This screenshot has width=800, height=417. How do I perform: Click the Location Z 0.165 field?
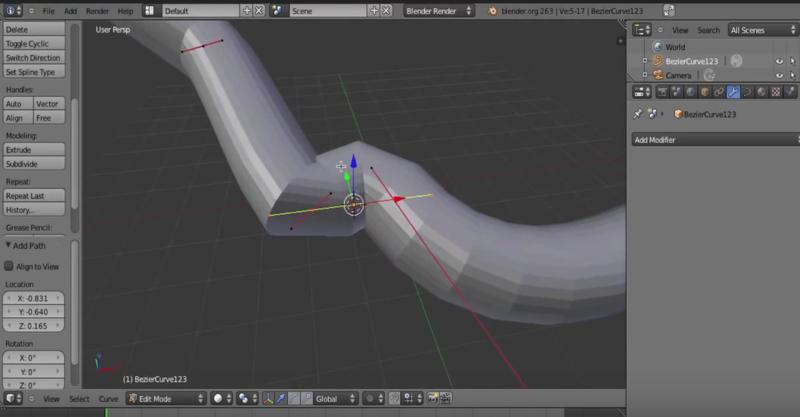(34, 326)
